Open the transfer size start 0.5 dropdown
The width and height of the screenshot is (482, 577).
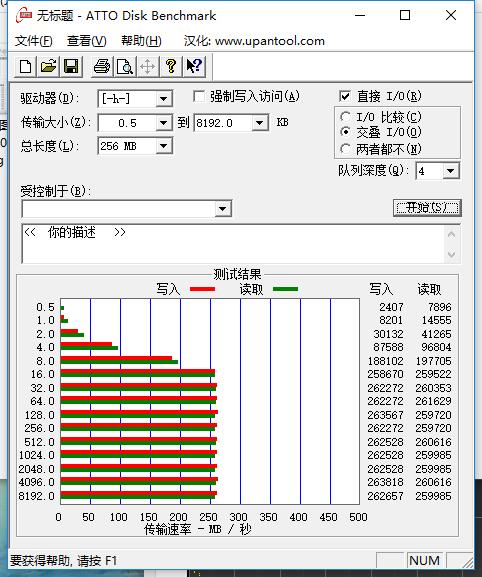click(163, 123)
